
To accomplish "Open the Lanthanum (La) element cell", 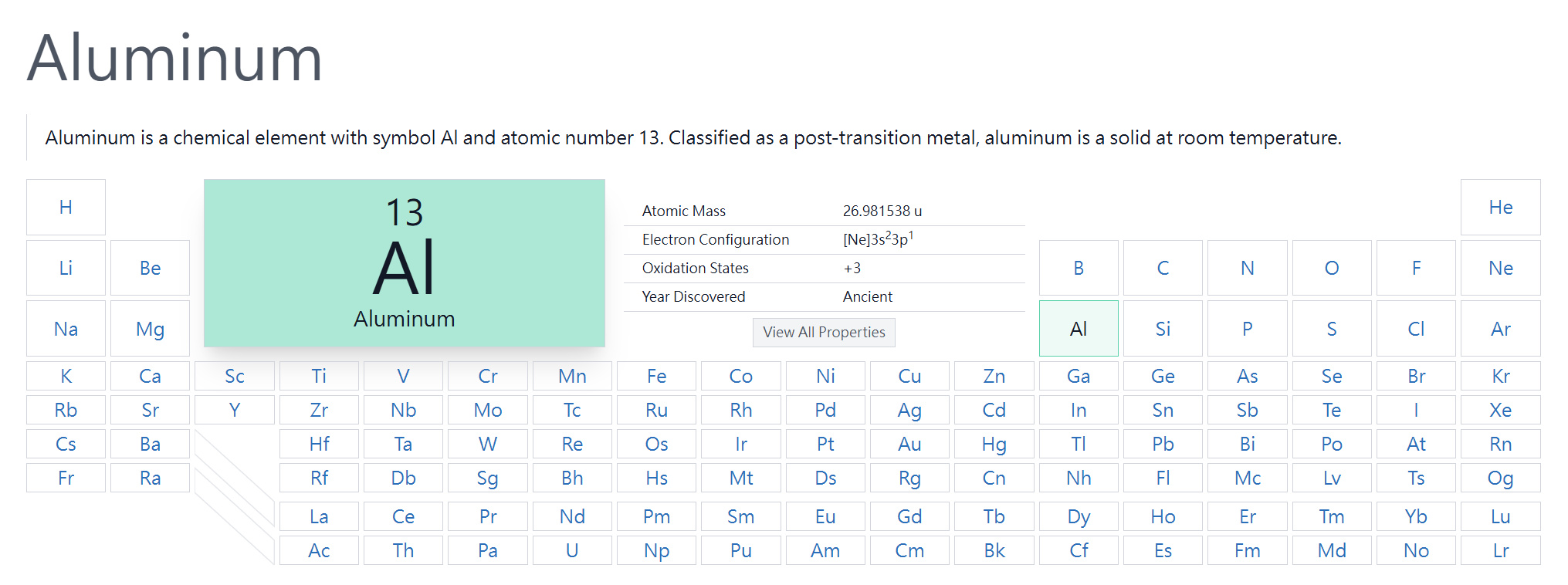I will click(319, 516).
